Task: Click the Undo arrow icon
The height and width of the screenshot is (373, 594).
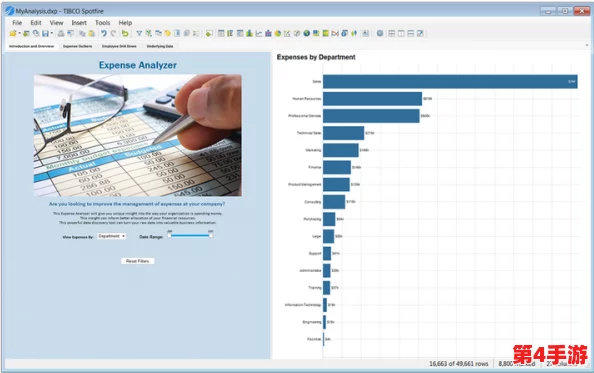Action: tap(103, 33)
